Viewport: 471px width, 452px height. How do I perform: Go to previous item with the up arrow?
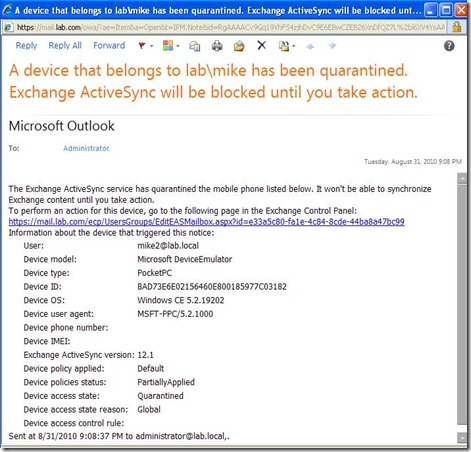tap(310, 46)
